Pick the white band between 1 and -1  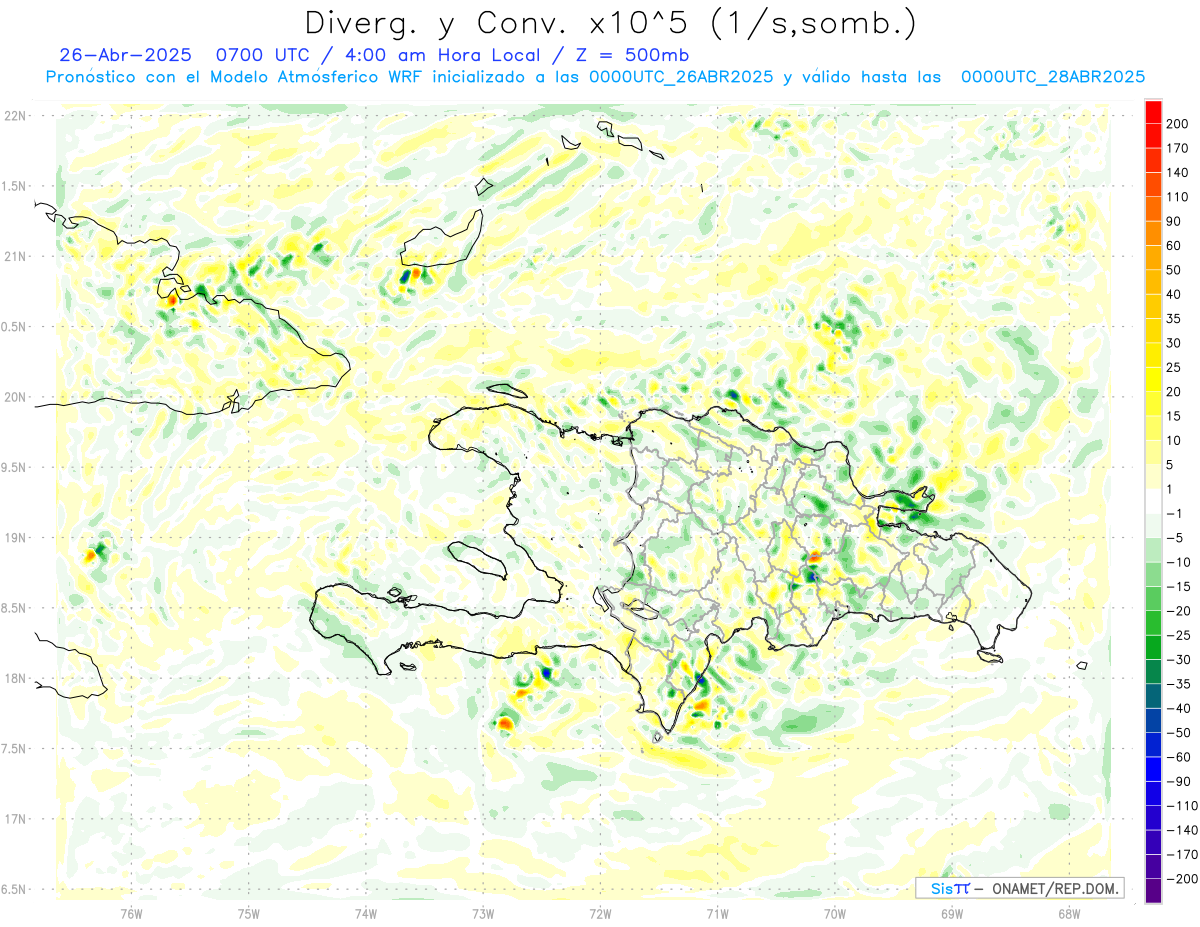coord(1153,501)
